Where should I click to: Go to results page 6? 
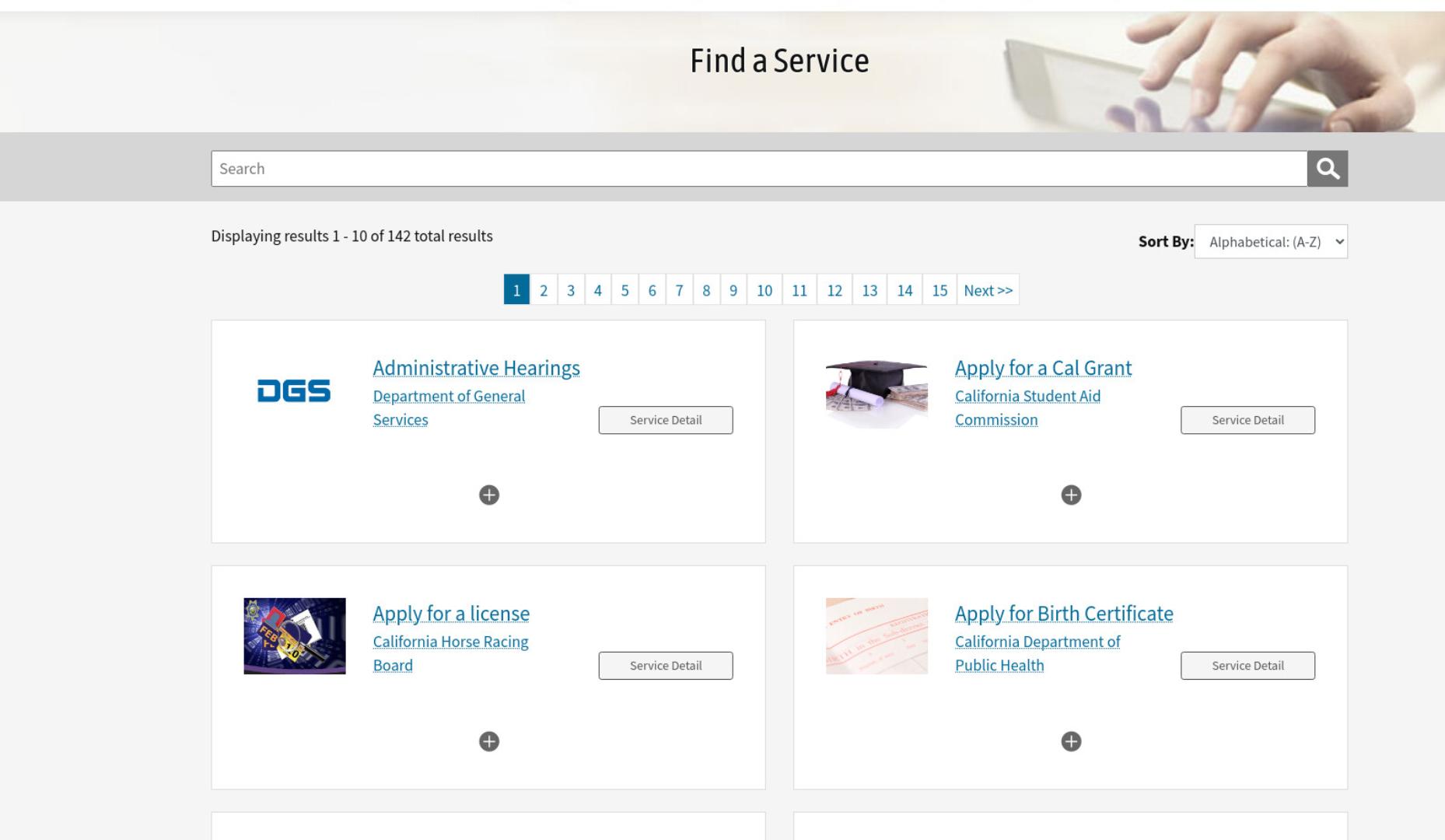[652, 290]
